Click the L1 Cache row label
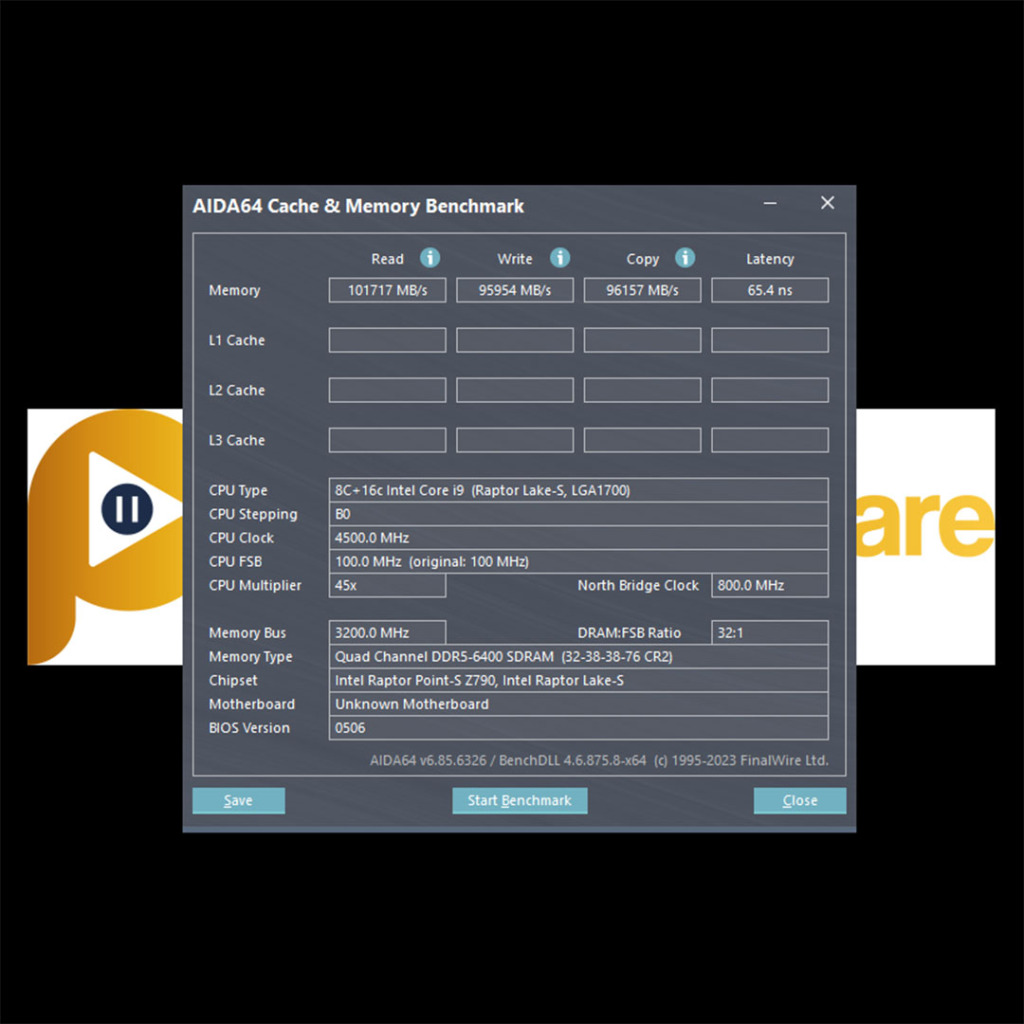 pyautogui.click(x=236, y=340)
